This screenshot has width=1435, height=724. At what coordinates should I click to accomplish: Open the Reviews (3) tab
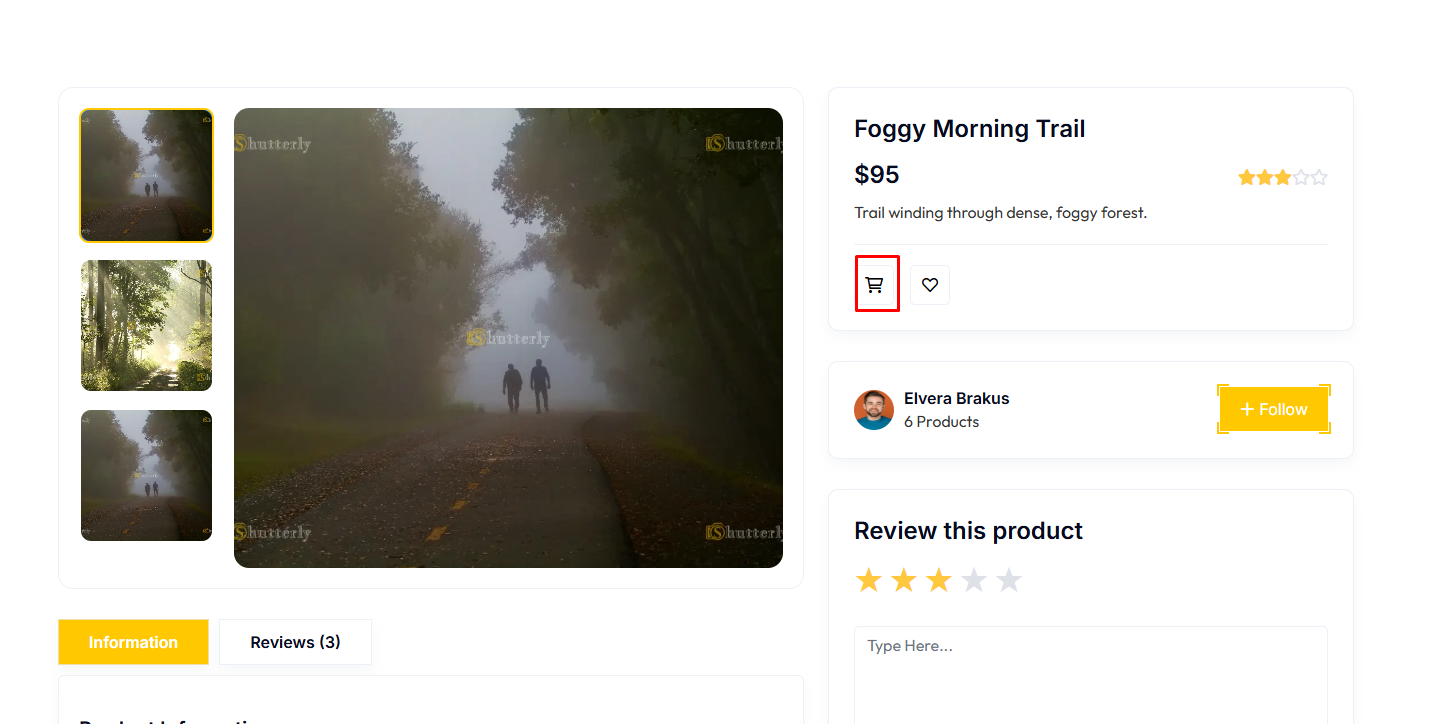(295, 642)
